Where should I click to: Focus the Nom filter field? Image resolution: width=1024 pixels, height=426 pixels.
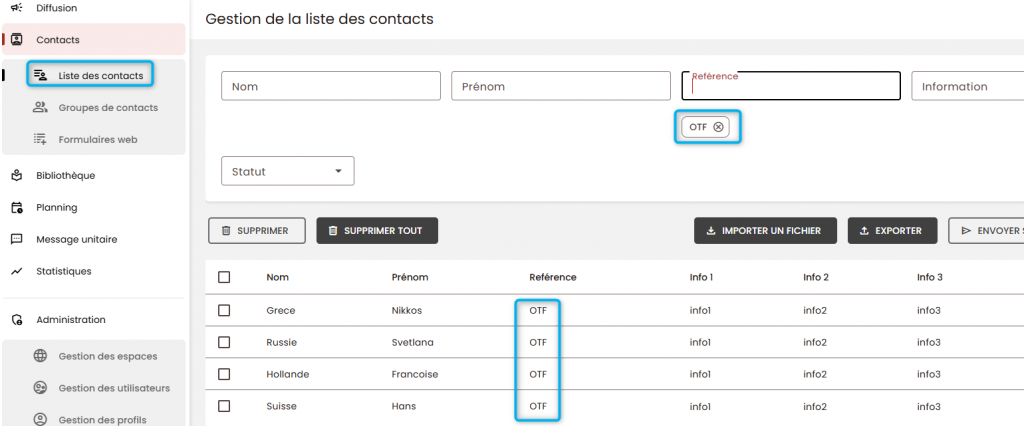click(x=331, y=86)
